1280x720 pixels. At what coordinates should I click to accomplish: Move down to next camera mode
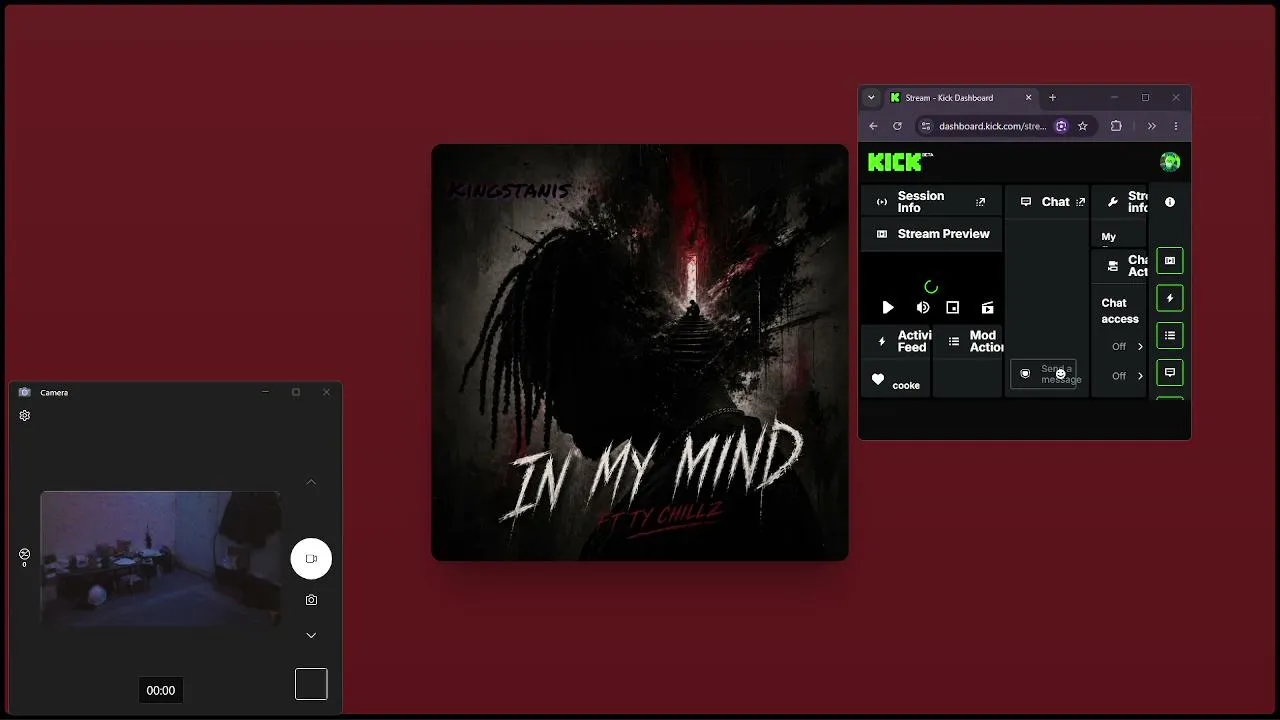[311, 635]
